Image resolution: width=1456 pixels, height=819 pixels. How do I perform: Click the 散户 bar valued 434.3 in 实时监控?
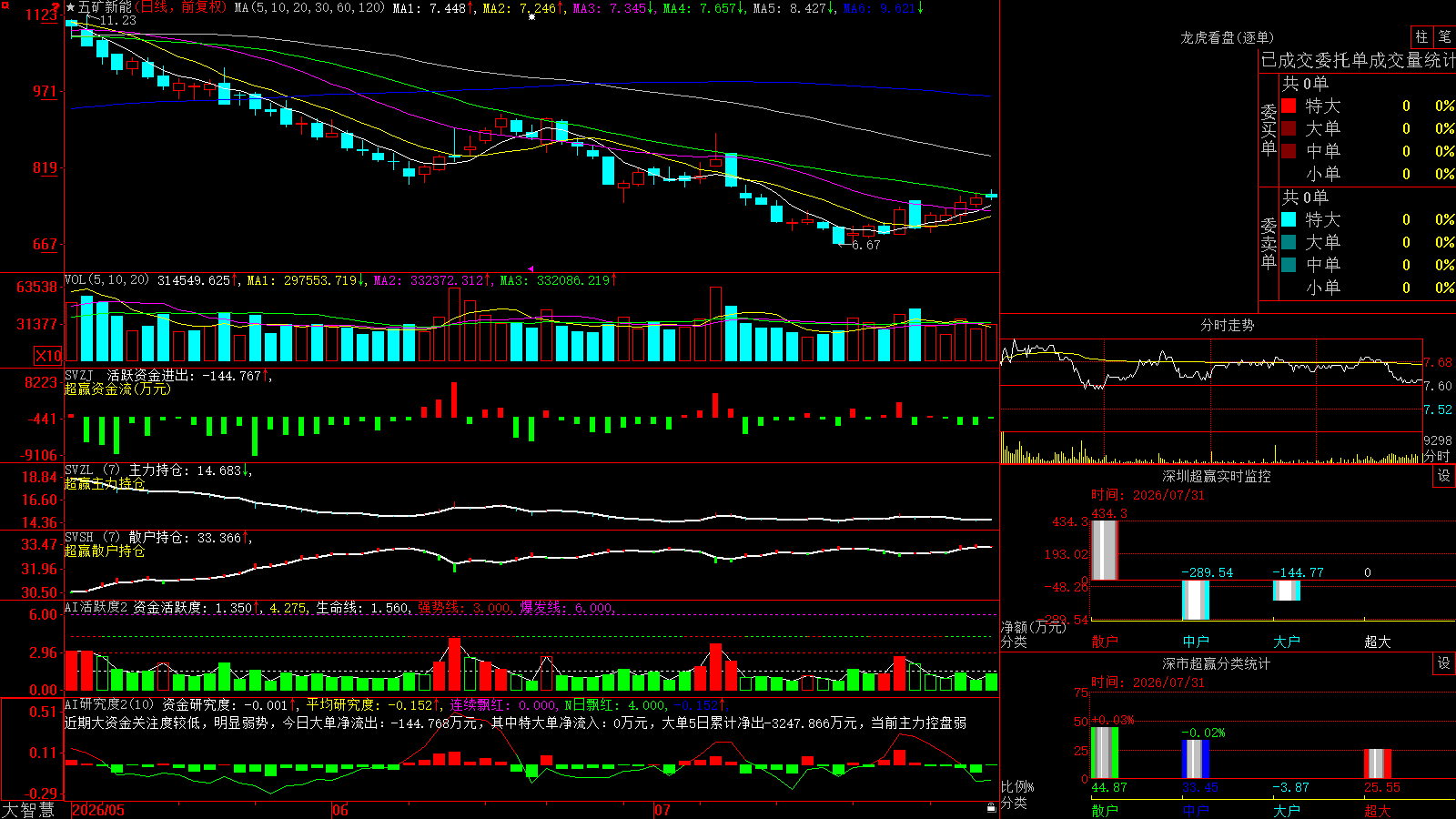point(1104,550)
